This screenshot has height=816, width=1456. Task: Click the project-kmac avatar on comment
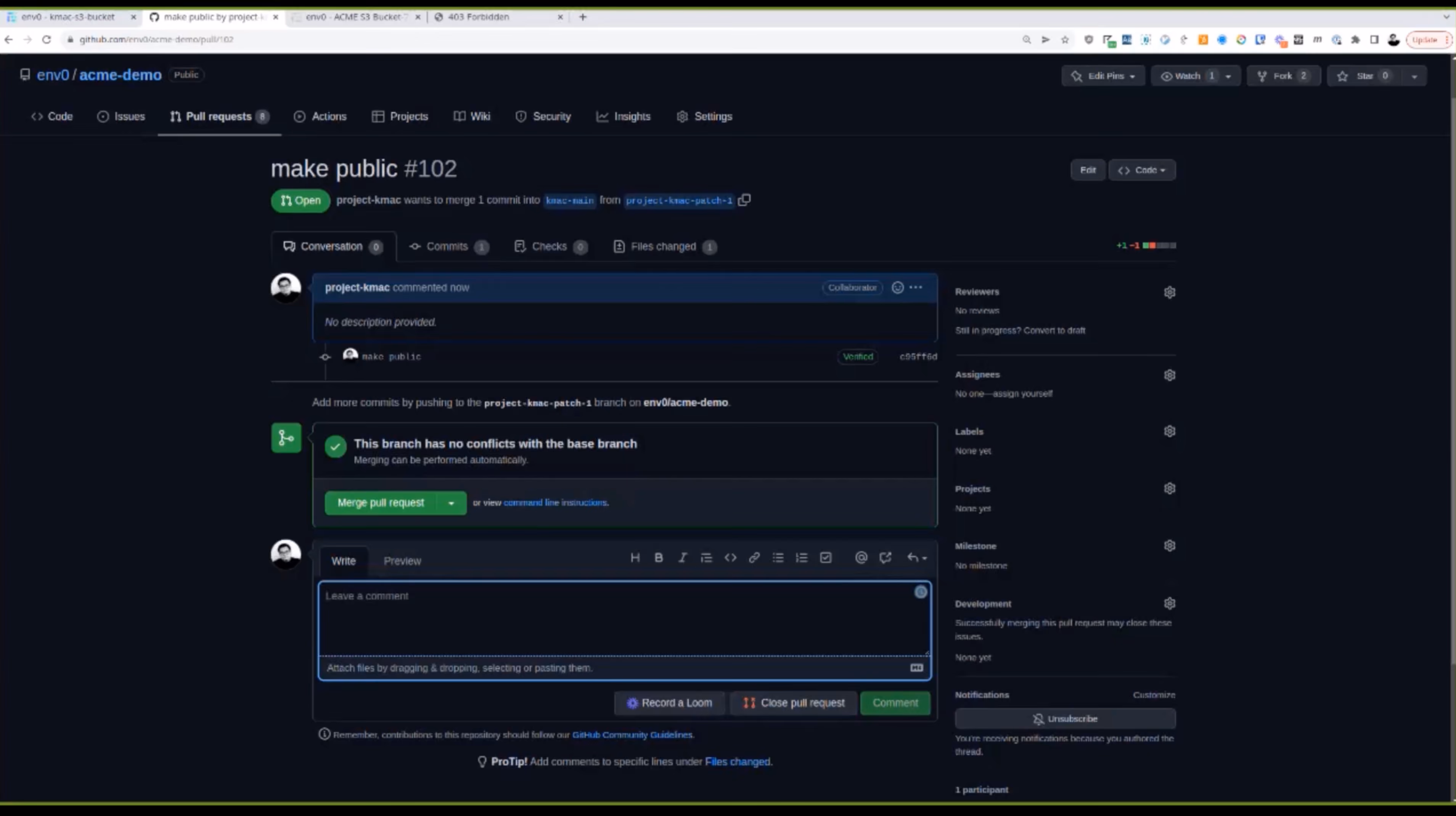coord(286,288)
